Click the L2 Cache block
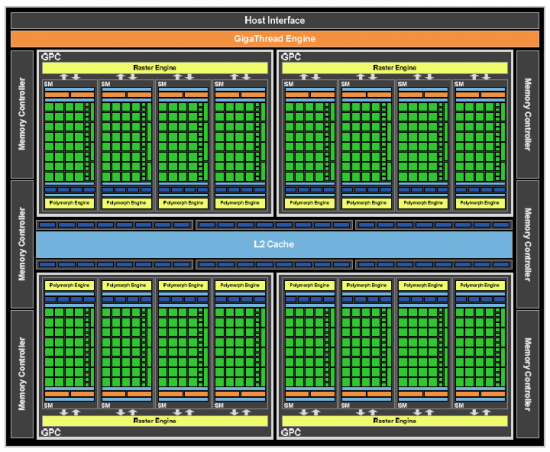 click(x=274, y=244)
